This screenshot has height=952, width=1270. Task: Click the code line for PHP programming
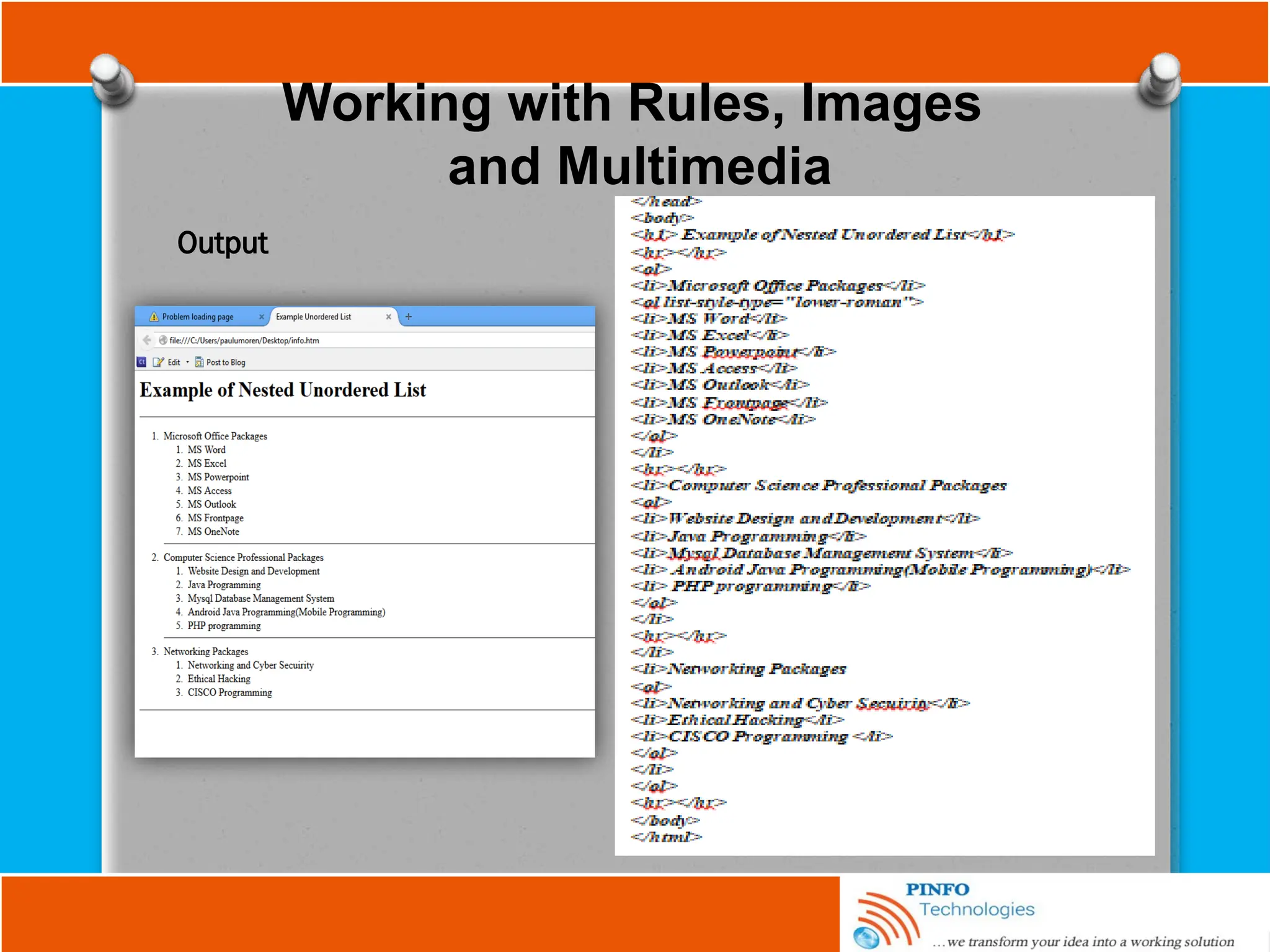tap(750, 586)
